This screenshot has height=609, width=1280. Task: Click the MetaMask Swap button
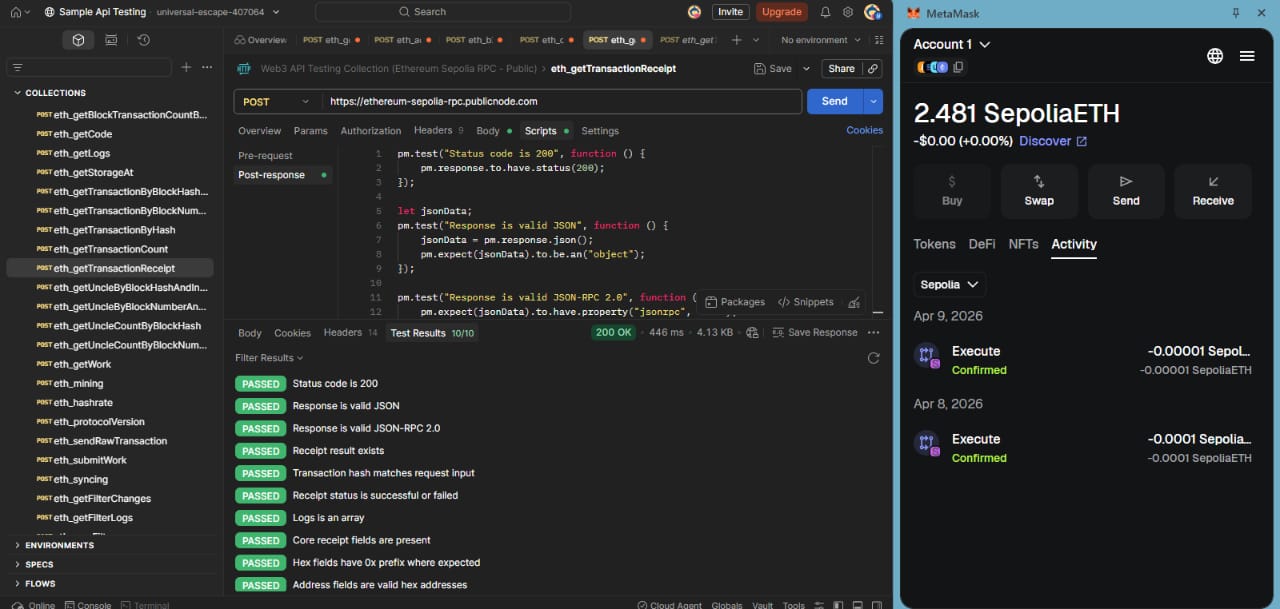(1039, 191)
